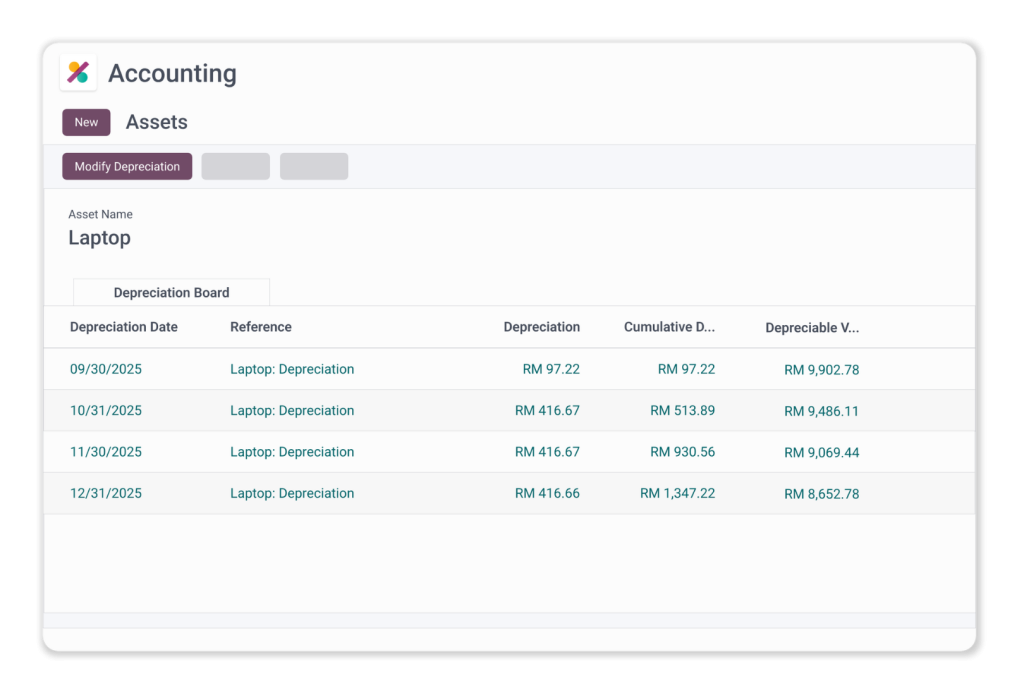The image size is (1024, 683).
Task: Click the RM 1,347.22 cumulative depreciation value
Action: (x=678, y=493)
